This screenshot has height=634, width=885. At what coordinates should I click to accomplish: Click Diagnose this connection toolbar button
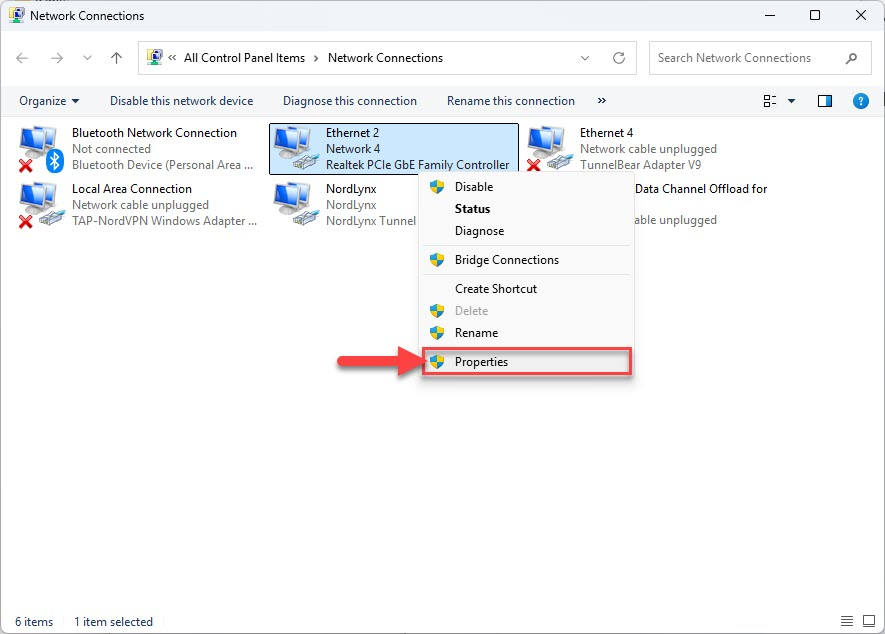pyautogui.click(x=350, y=101)
